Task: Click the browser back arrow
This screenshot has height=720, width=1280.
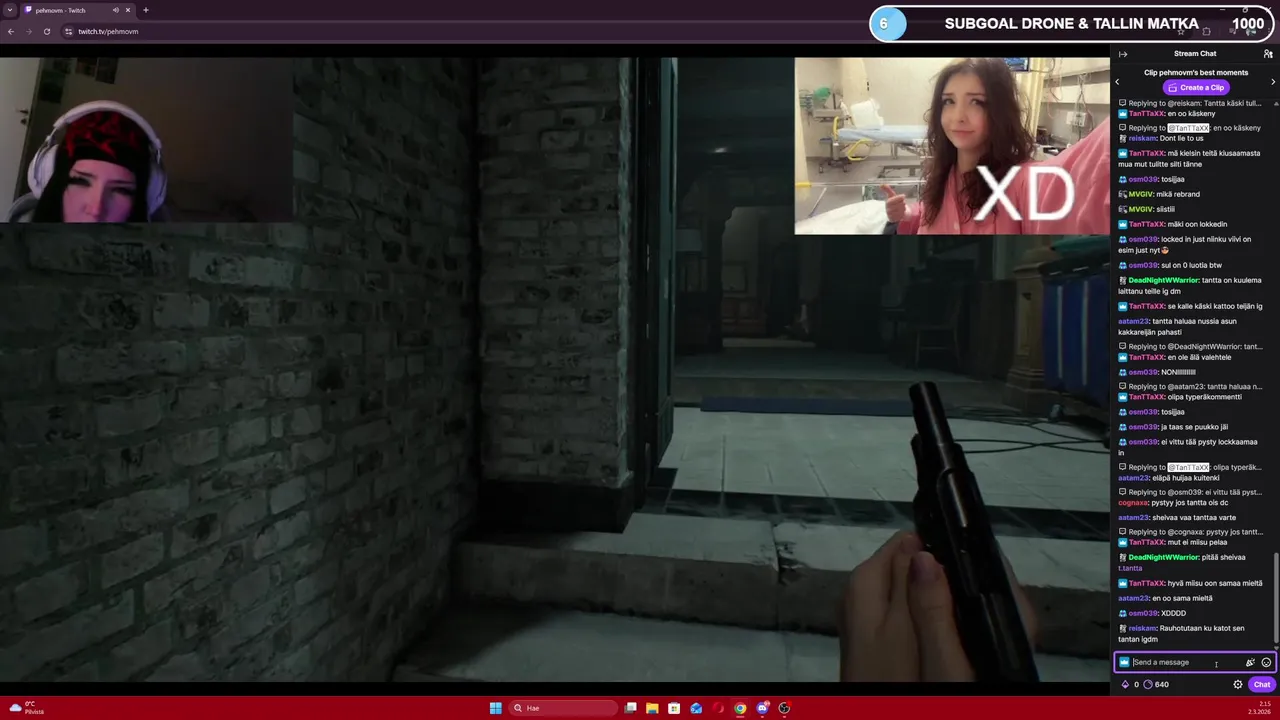Action: pos(11,31)
